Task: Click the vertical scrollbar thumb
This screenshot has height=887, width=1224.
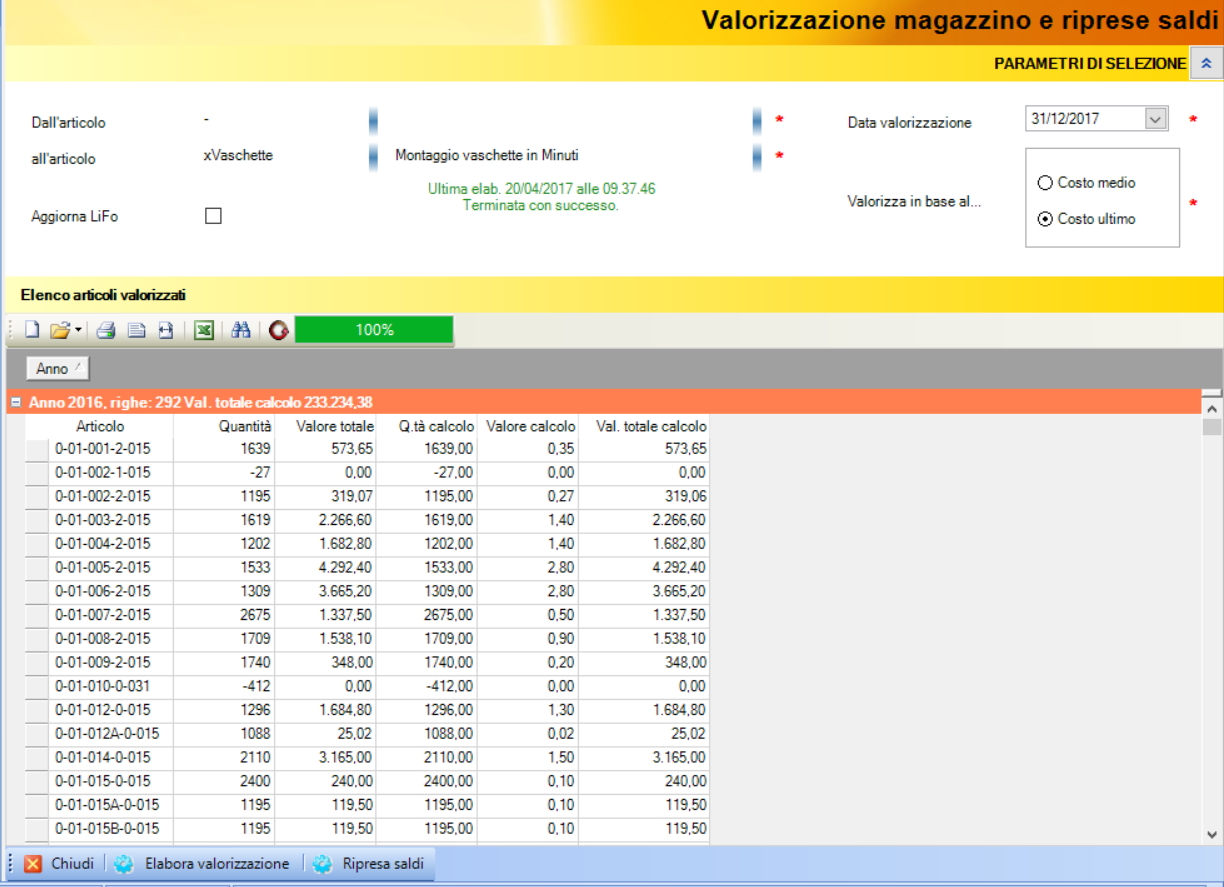Action: [1212, 428]
